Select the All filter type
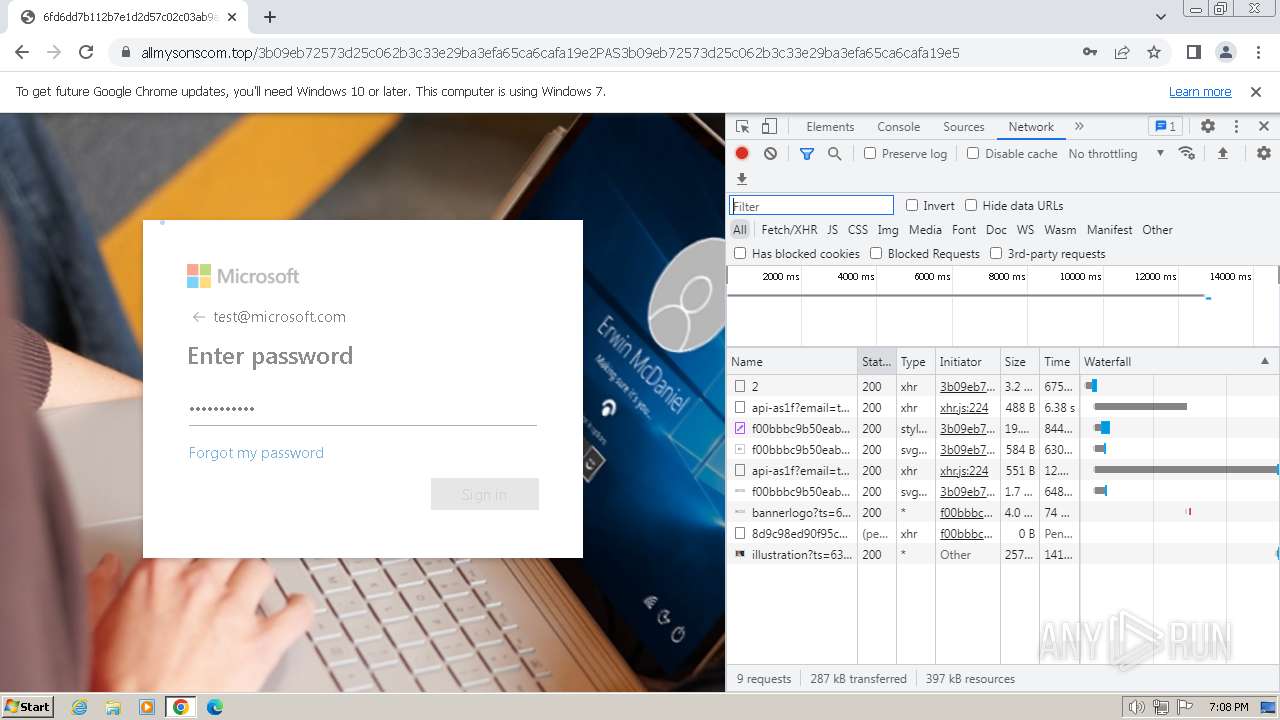This screenshot has width=1280, height=720. pyautogui.click(x=740, y=230)
